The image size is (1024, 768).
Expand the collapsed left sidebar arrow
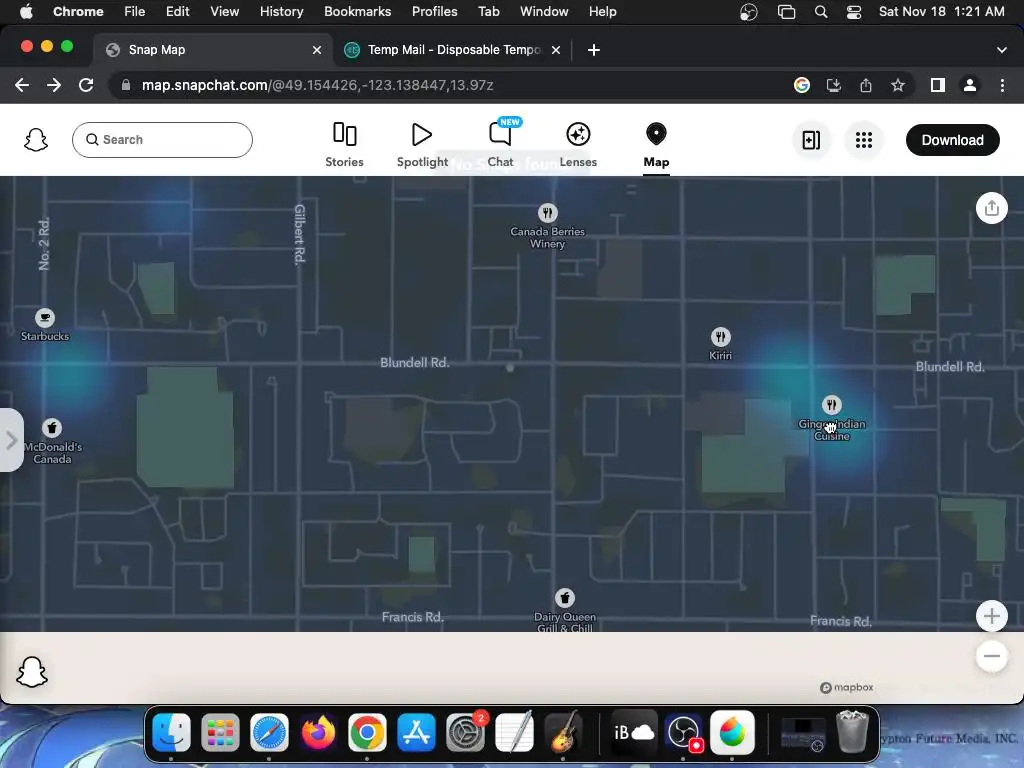(x=11, y=440)
